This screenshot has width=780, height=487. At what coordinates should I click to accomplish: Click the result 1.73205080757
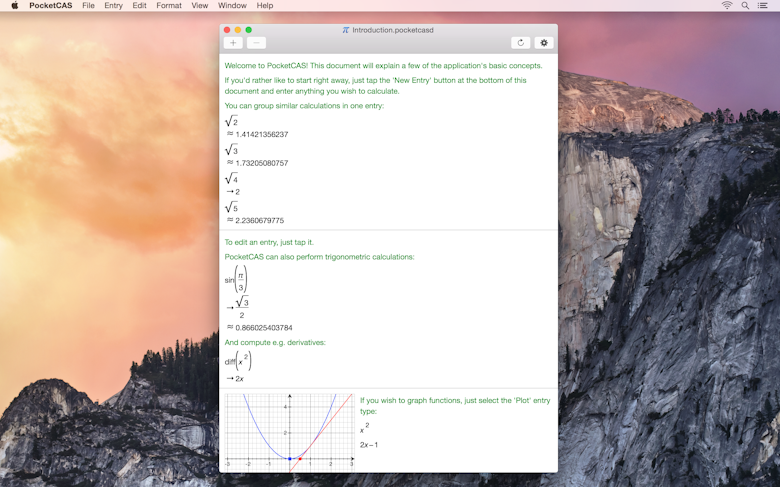point(262,163)
